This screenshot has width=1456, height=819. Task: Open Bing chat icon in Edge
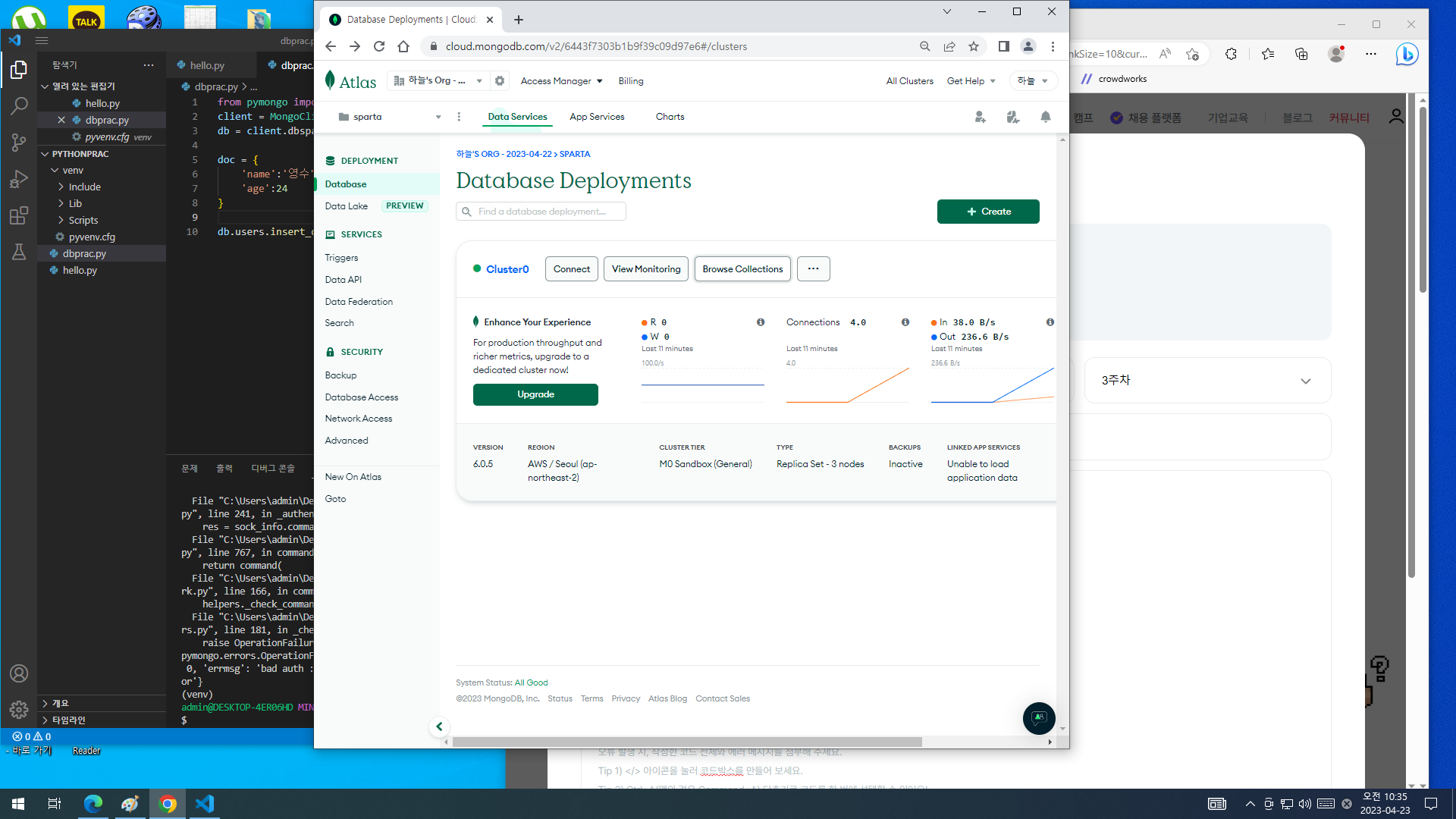tap(1407, 54)
